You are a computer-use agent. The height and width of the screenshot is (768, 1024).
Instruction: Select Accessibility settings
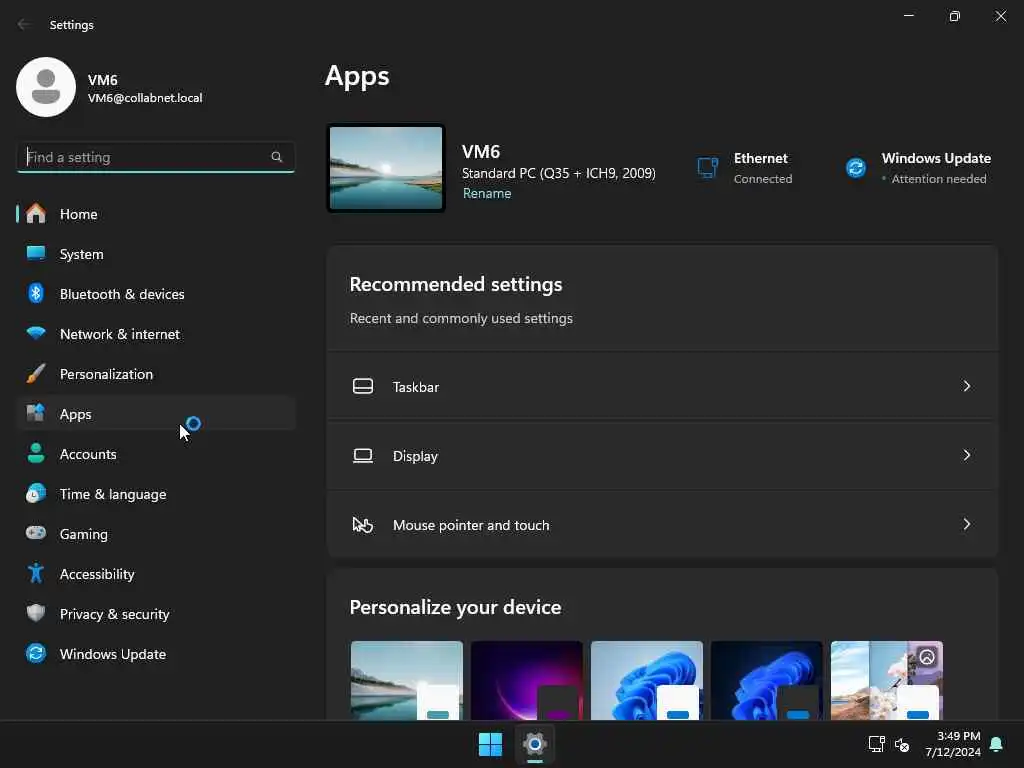click(156, 573)
